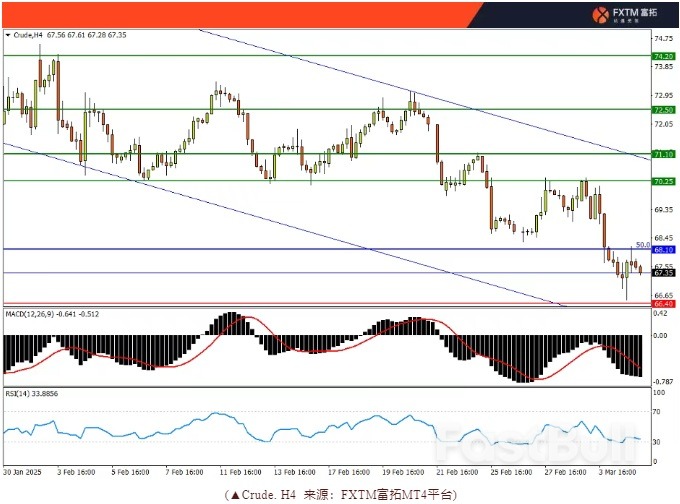Click the RSI(14) indicator label

pos(26,393)
